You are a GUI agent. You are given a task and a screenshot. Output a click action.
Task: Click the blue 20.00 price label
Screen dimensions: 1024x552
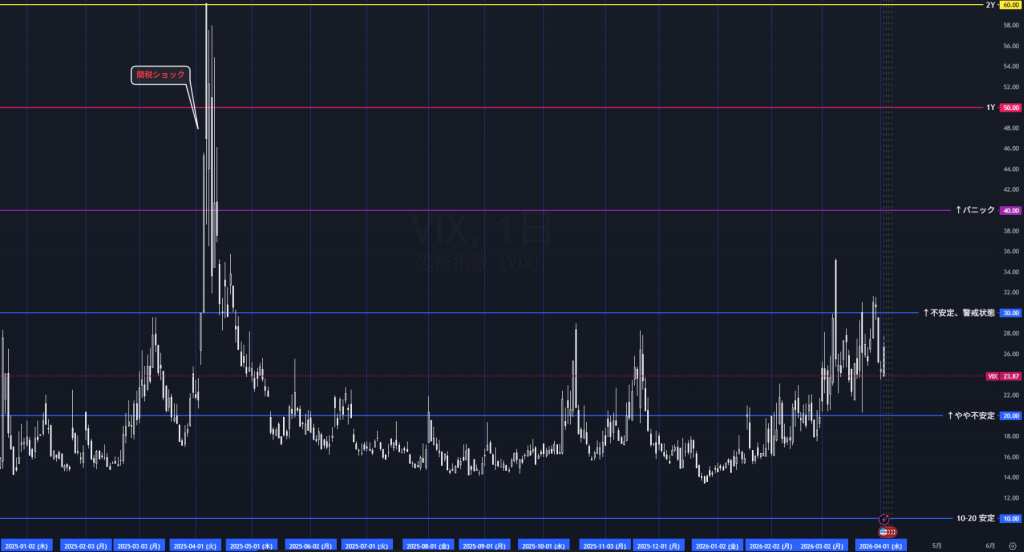[1010, 416]
